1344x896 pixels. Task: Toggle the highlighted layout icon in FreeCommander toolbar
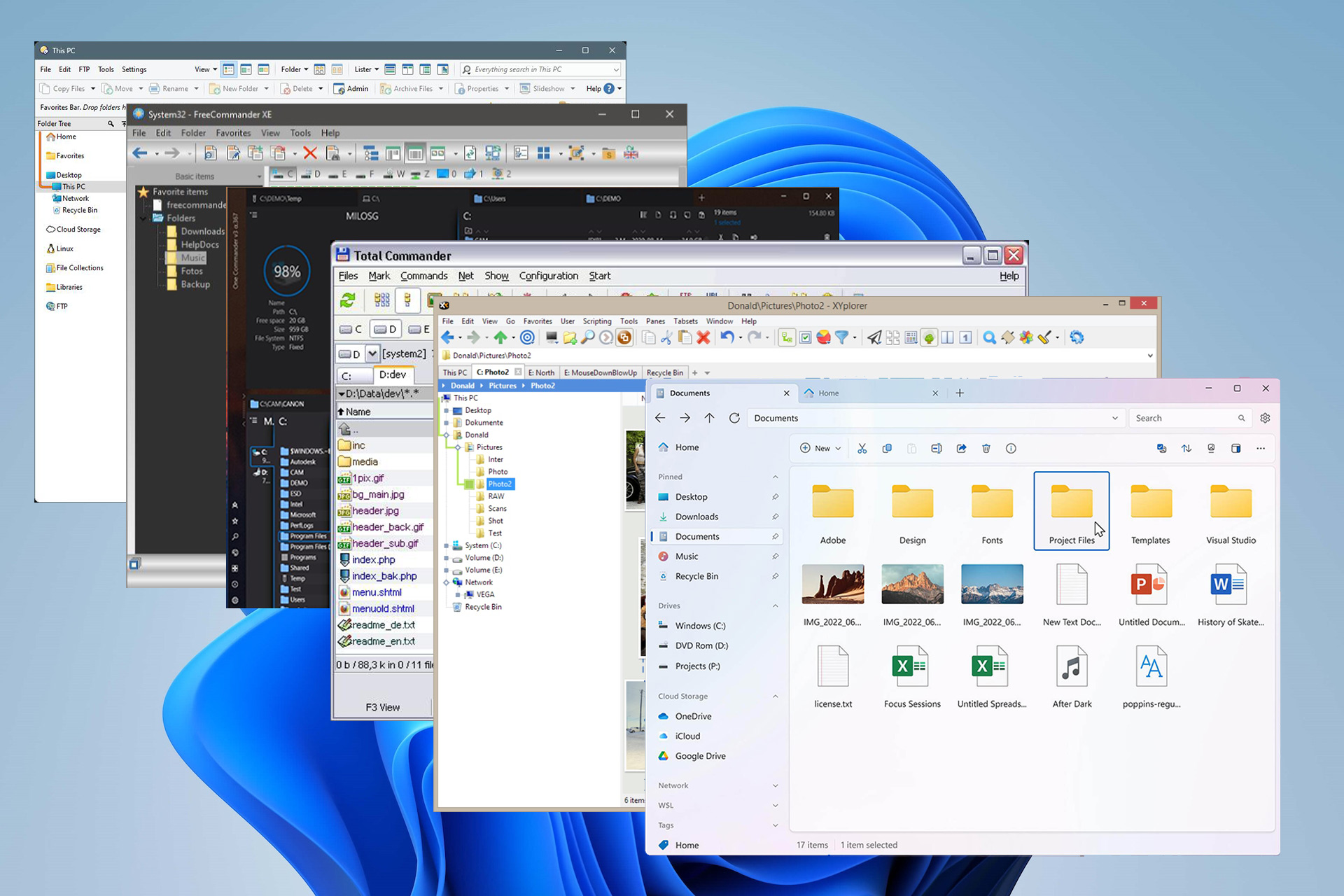click(x=415, y=153)
